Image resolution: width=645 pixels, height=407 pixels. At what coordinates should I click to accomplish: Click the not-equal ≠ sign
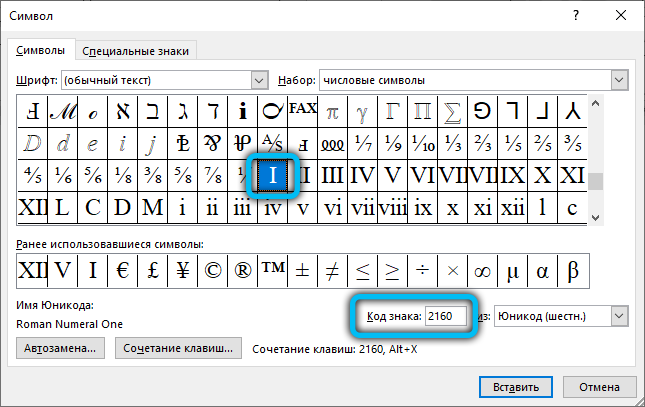click(x=332, y=269)
